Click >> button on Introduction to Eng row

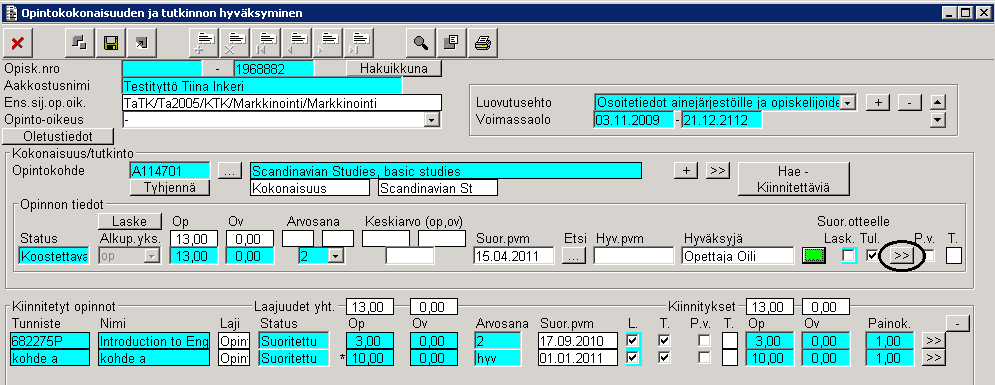click(x=933, y=341)
